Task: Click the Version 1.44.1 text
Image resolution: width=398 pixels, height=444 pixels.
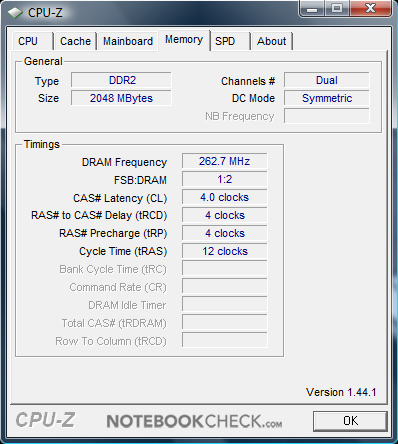Action: [341, 392]
